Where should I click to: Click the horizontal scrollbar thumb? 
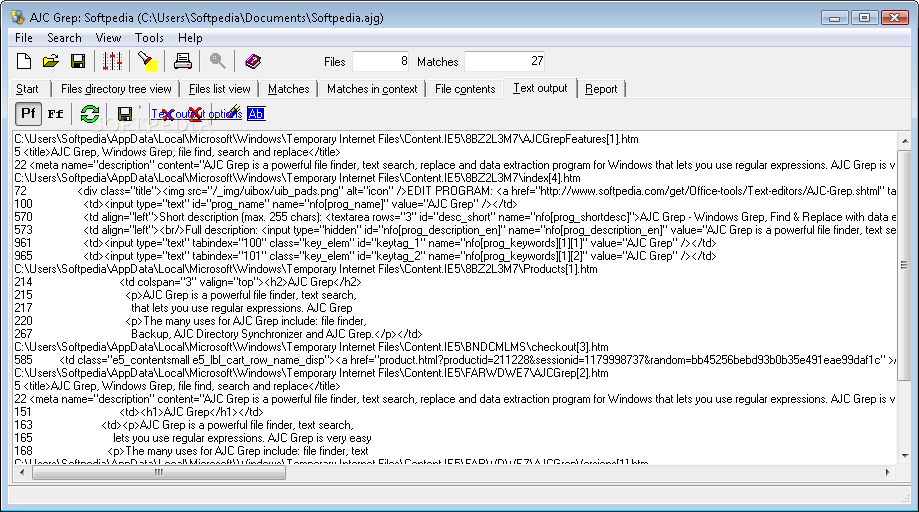pos(159,472)
